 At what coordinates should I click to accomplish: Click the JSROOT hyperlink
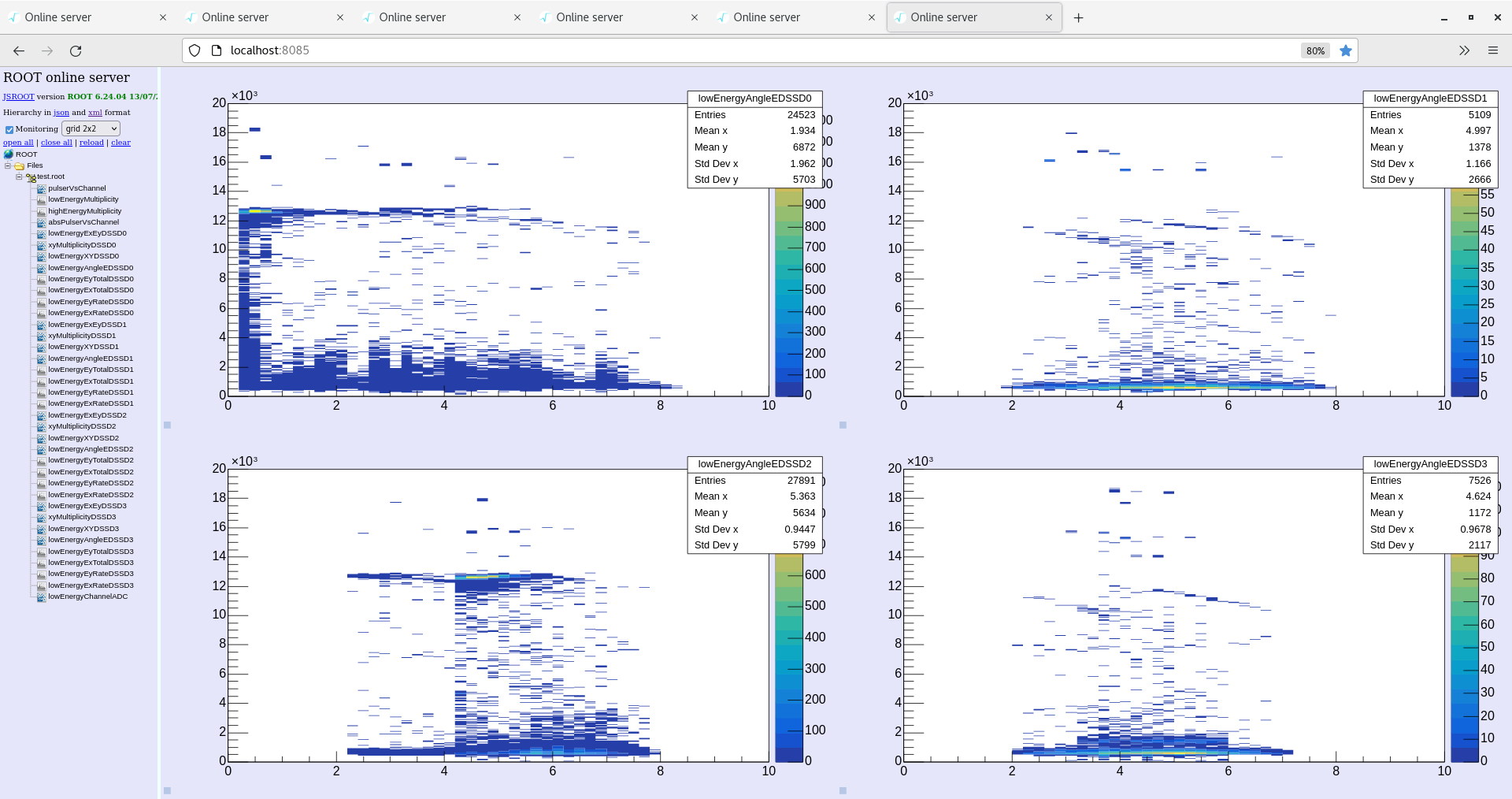click(17, 96)
